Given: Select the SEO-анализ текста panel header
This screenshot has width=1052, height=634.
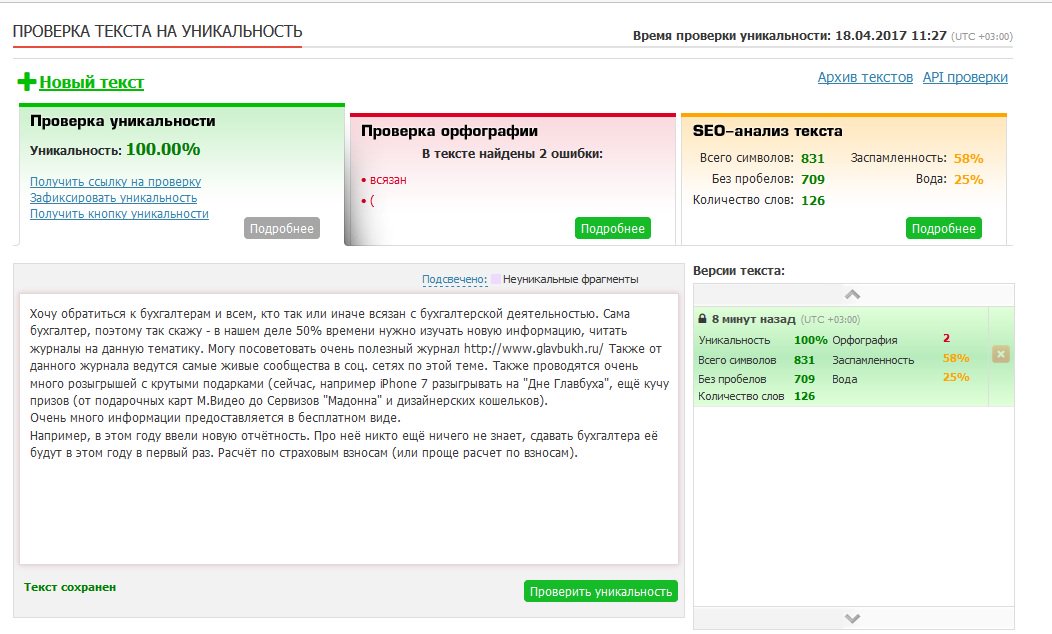Looking at the screenshot, I should pyautogui.click(x=767, y=131).
